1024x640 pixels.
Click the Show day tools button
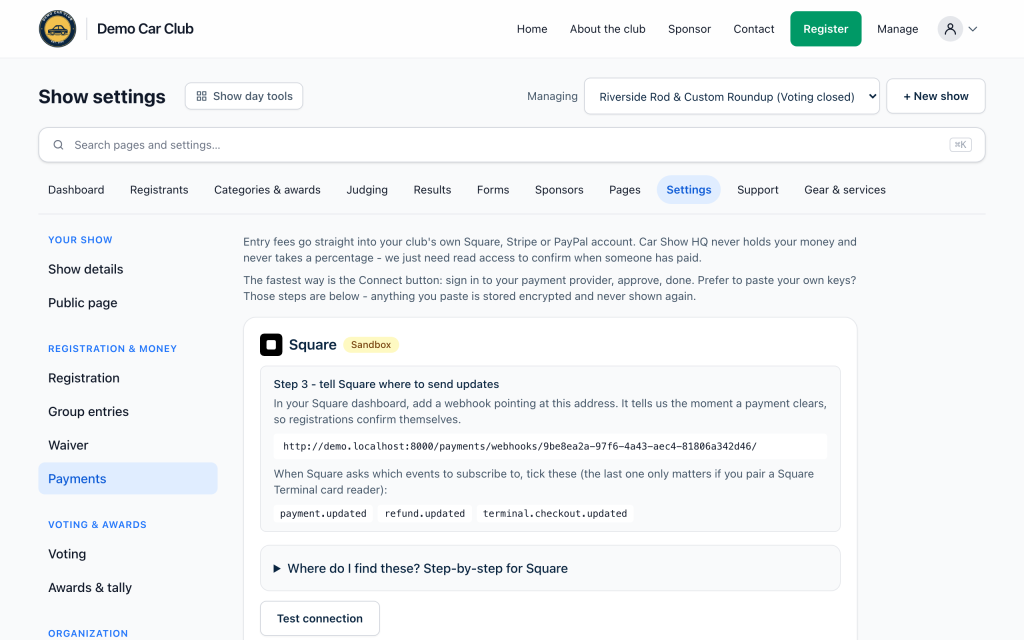(x=244, y=96)
